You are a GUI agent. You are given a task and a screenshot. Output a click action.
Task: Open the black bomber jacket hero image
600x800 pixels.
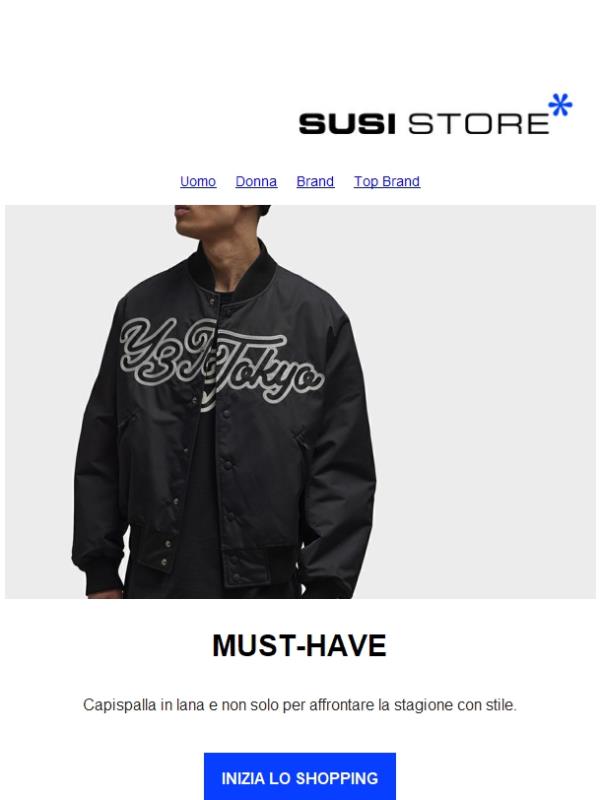coord(300,402)
